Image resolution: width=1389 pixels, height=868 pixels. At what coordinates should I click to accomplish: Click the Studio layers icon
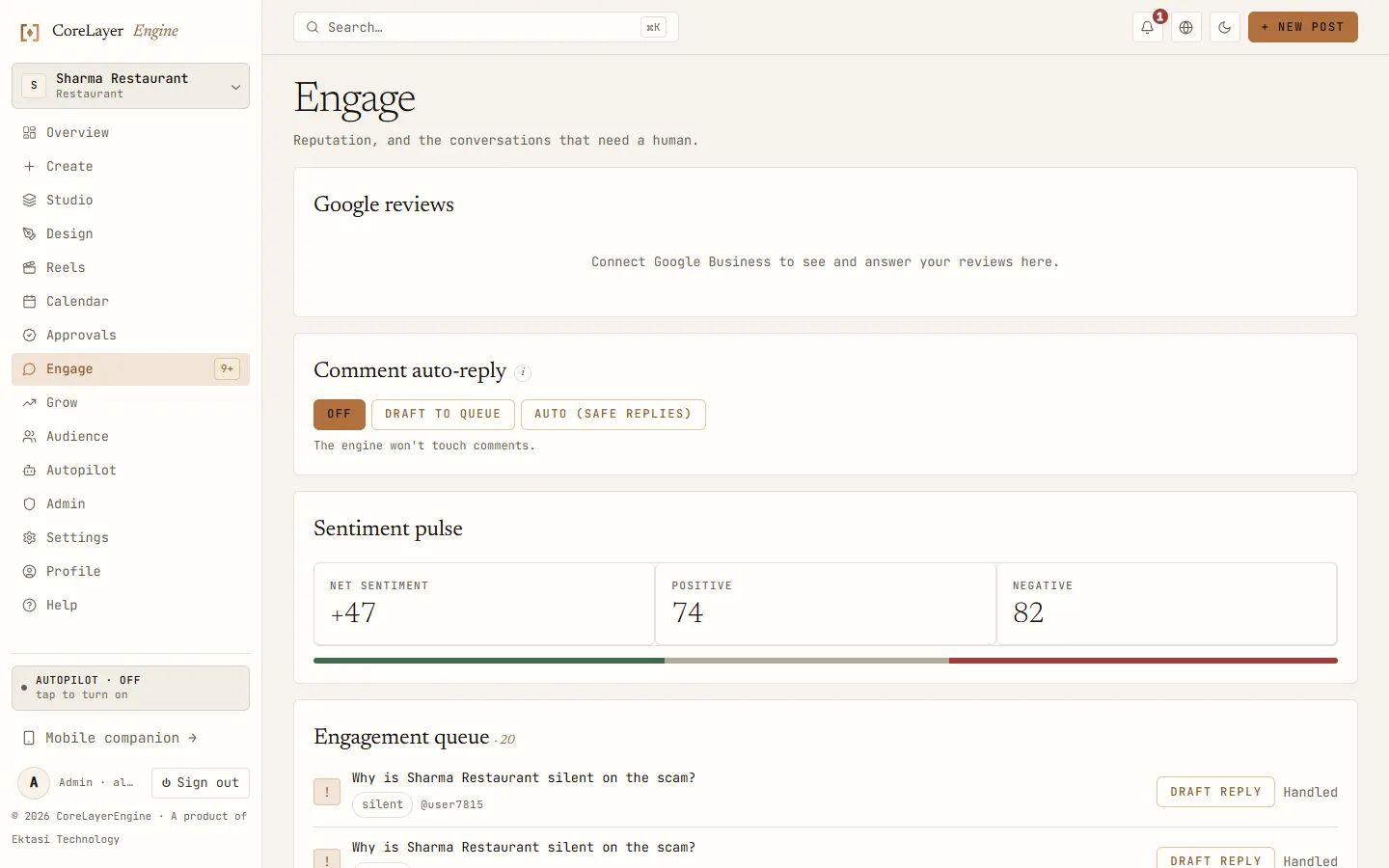[x=29, y=201]
